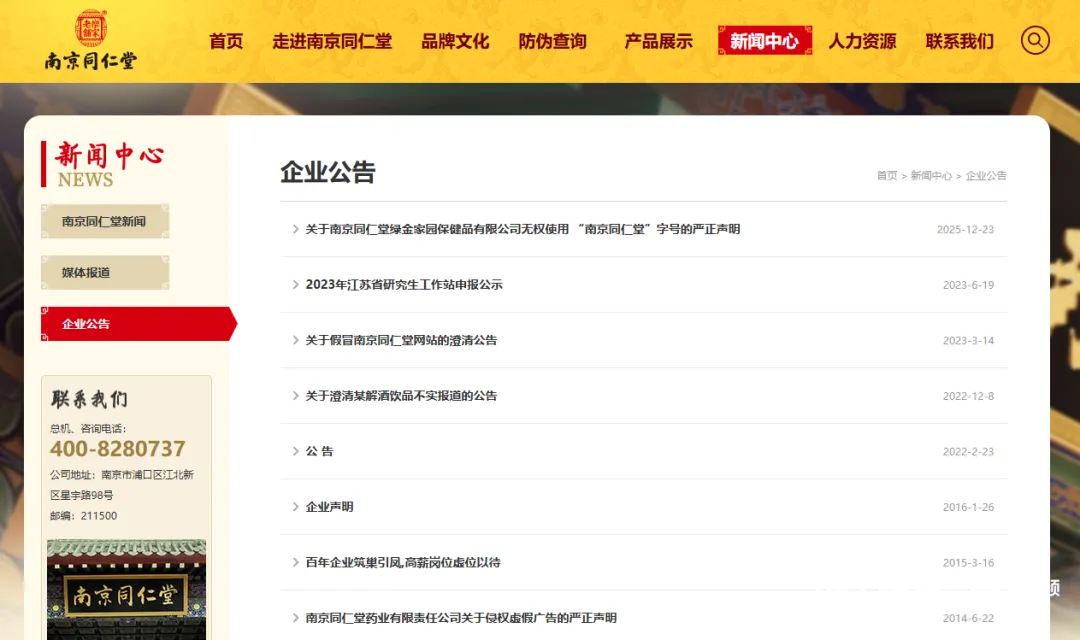Click the date 2022-2-23
The height and width of the screenshot is (640, 1080).
click(968, 452)
